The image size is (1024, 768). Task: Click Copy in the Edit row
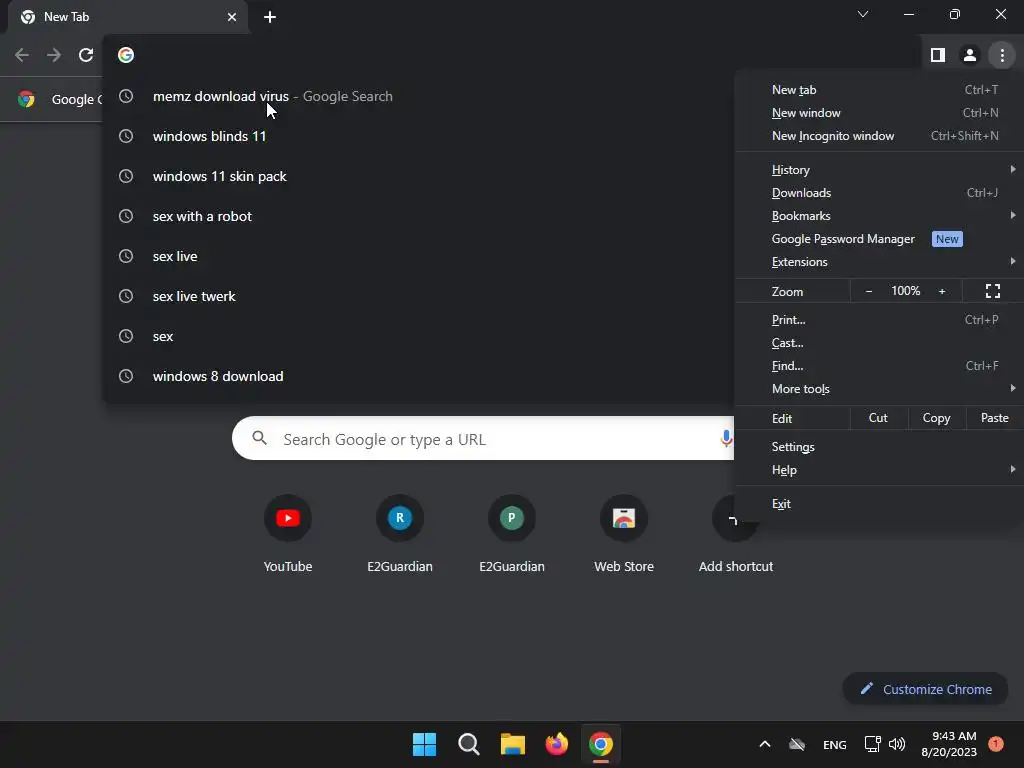coord(936,418)
